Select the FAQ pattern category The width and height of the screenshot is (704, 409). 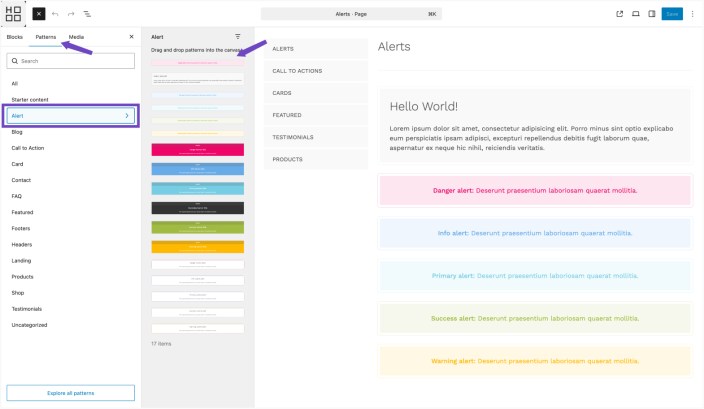17,196
